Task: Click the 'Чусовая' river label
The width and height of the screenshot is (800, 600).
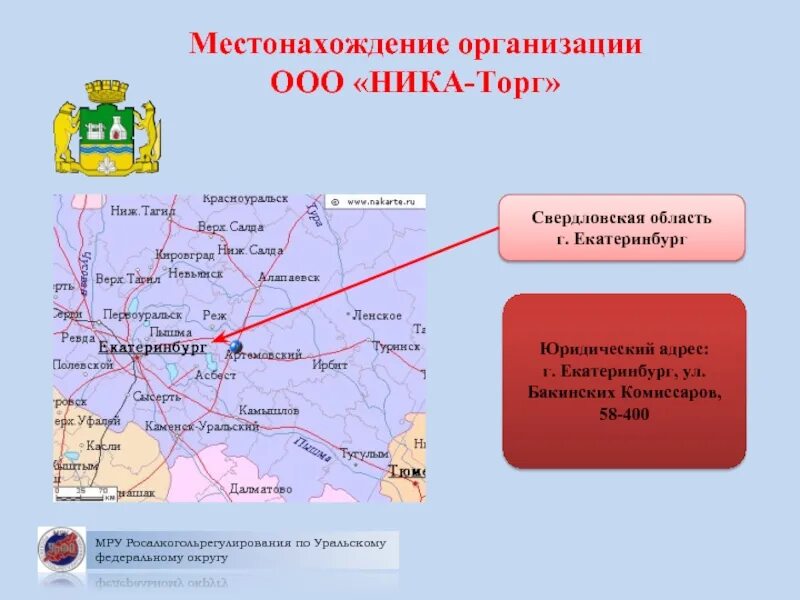Action: coord(85,272)
